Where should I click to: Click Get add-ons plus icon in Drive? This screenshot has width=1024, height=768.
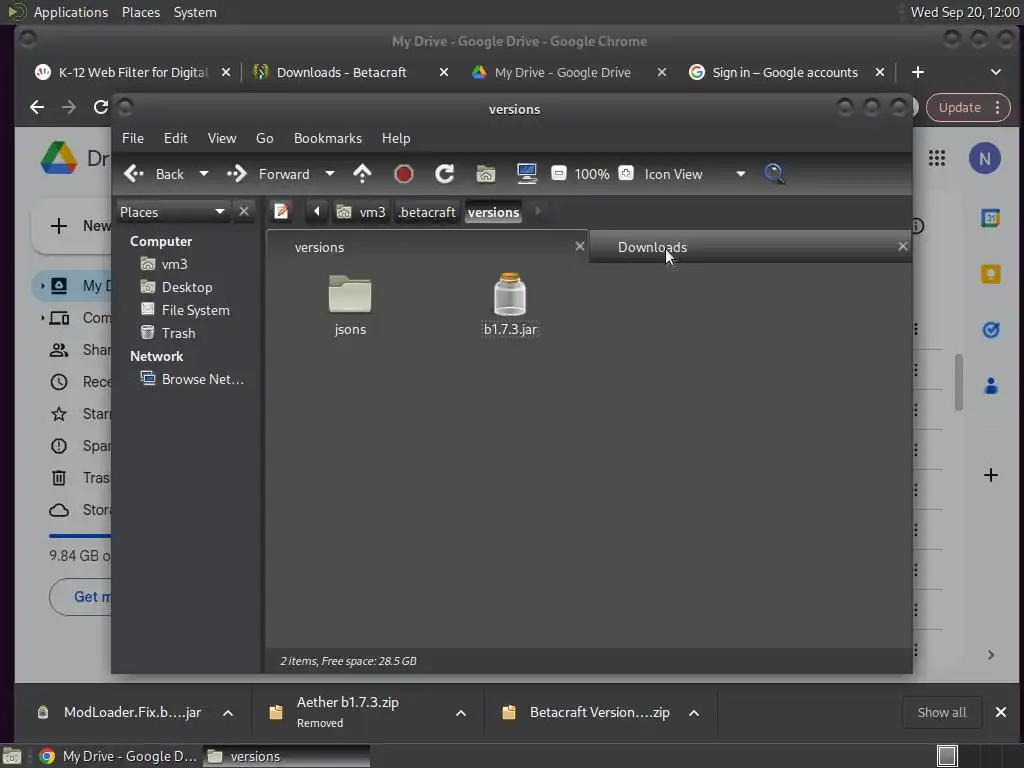pyautogui.click(x=991, y=475)
